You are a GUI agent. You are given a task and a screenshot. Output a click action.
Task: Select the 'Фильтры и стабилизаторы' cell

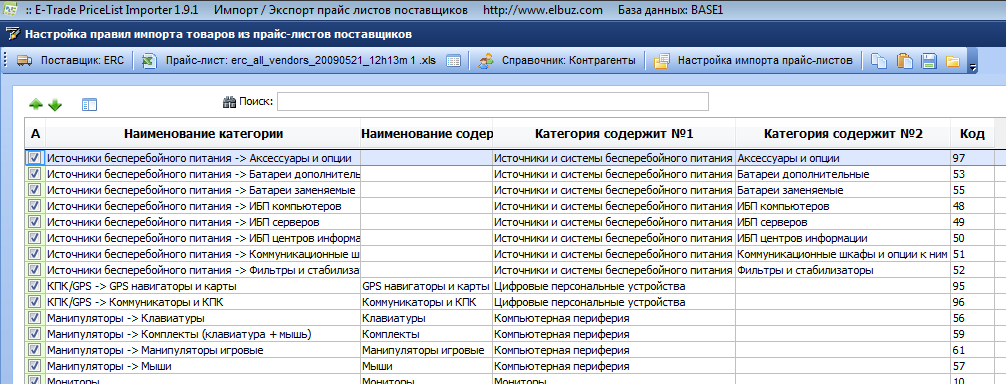(x=843, y=270)
